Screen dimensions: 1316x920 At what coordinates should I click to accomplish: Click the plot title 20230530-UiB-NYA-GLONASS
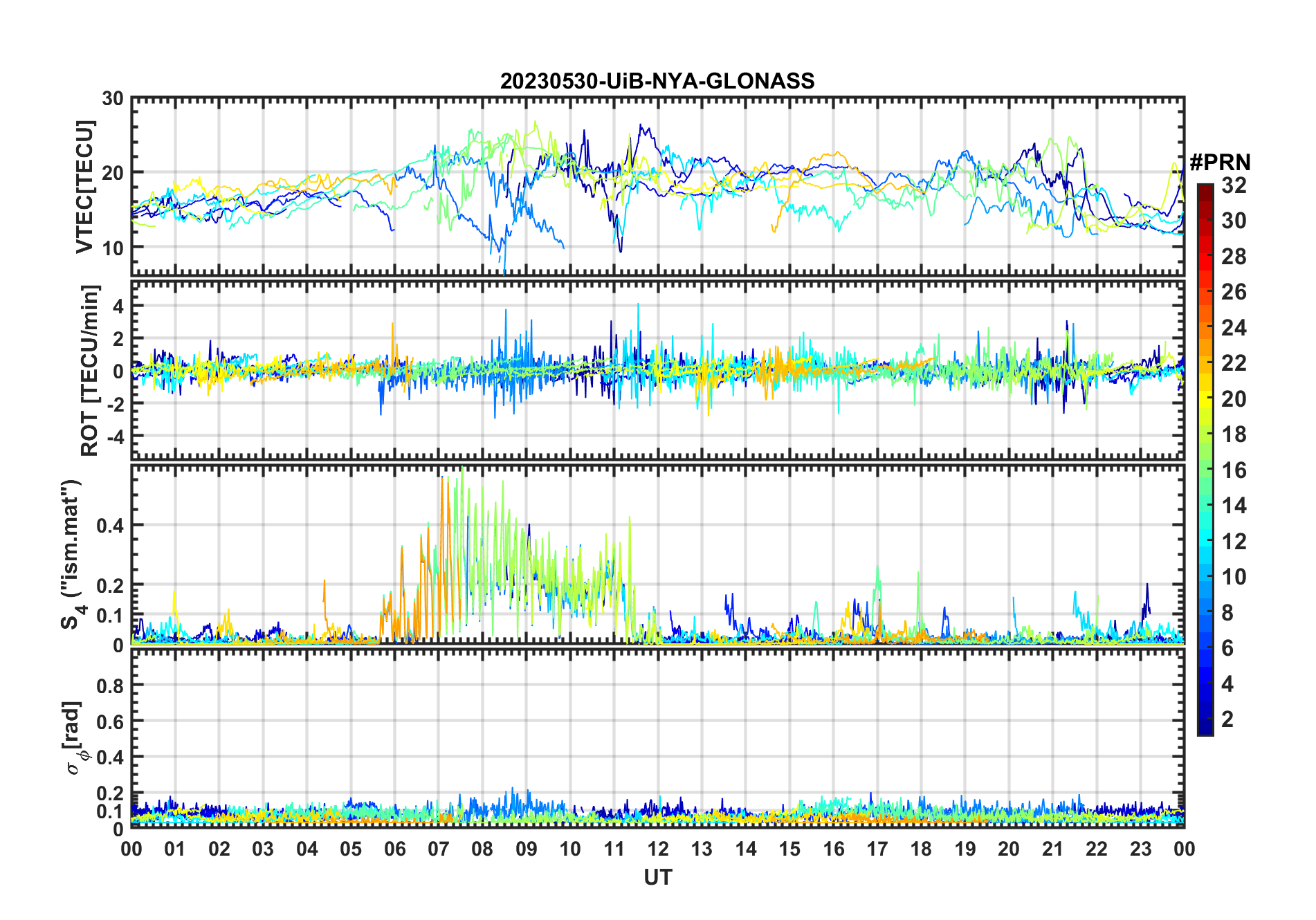[x=657, y=81]
